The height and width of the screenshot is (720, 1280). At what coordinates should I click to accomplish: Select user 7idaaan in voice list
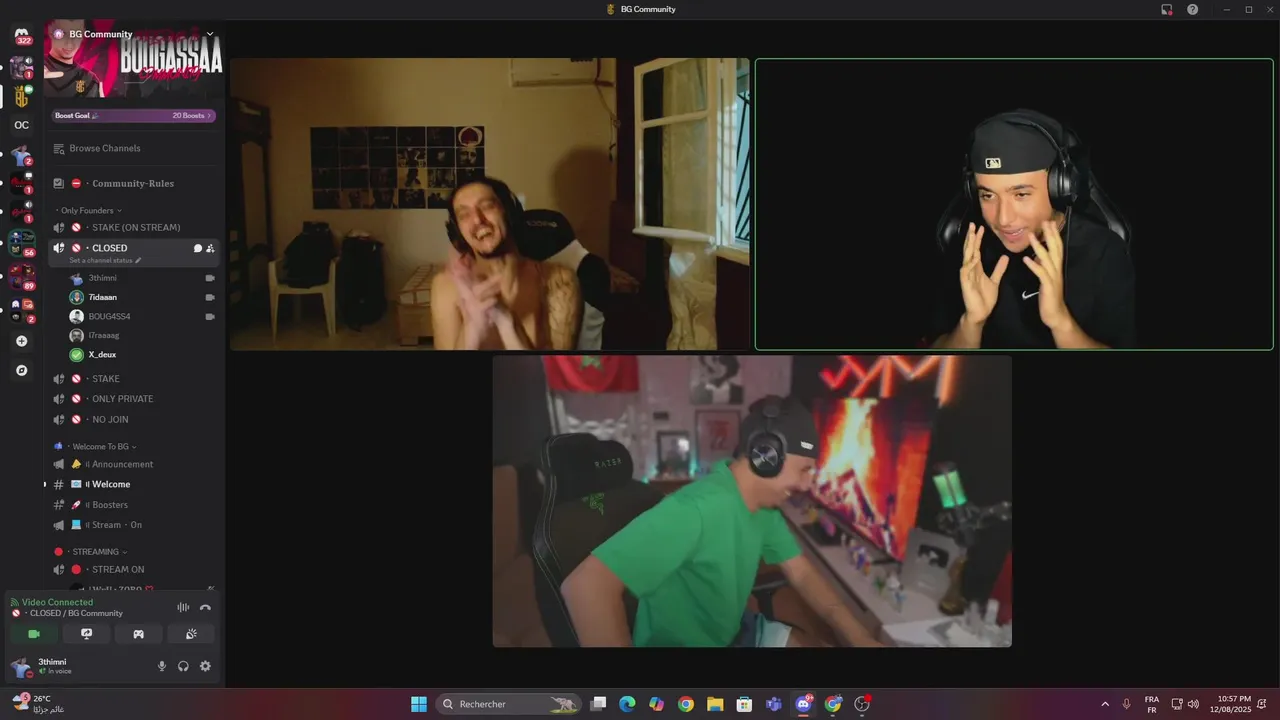[142, 297]
